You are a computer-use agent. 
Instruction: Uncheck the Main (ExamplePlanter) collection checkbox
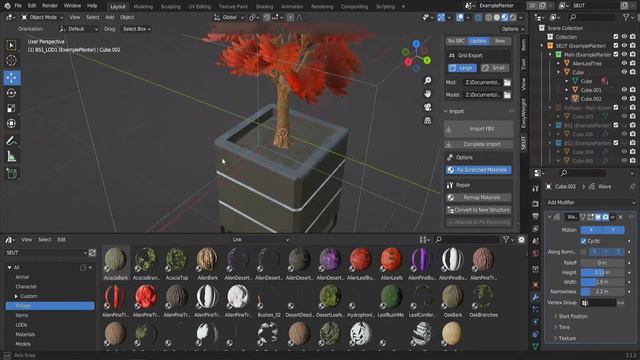(x=616, y=54)
